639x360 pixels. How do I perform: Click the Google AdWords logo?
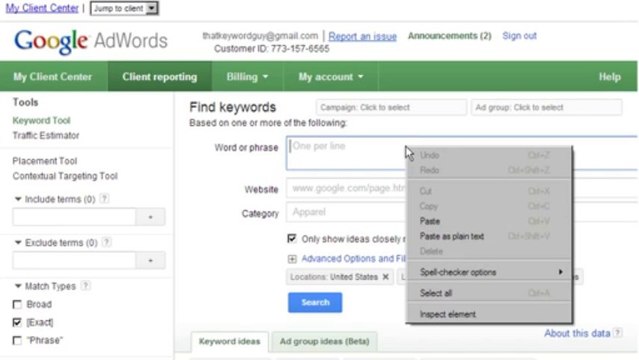[x=90, y=41]
